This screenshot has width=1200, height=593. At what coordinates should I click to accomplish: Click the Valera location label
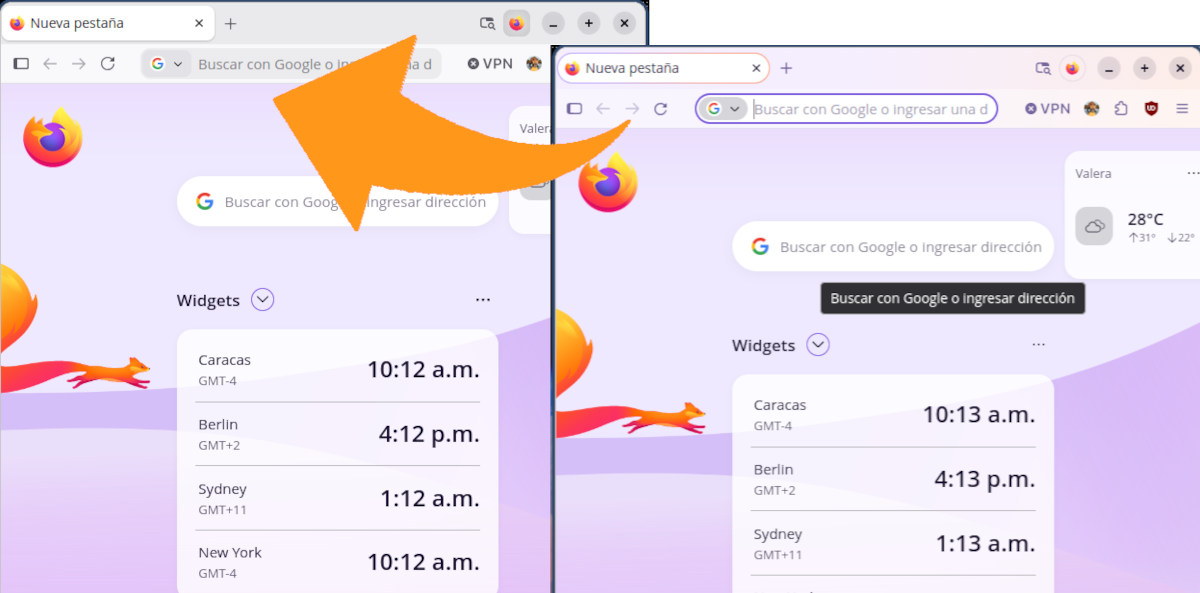[1093, 173]
